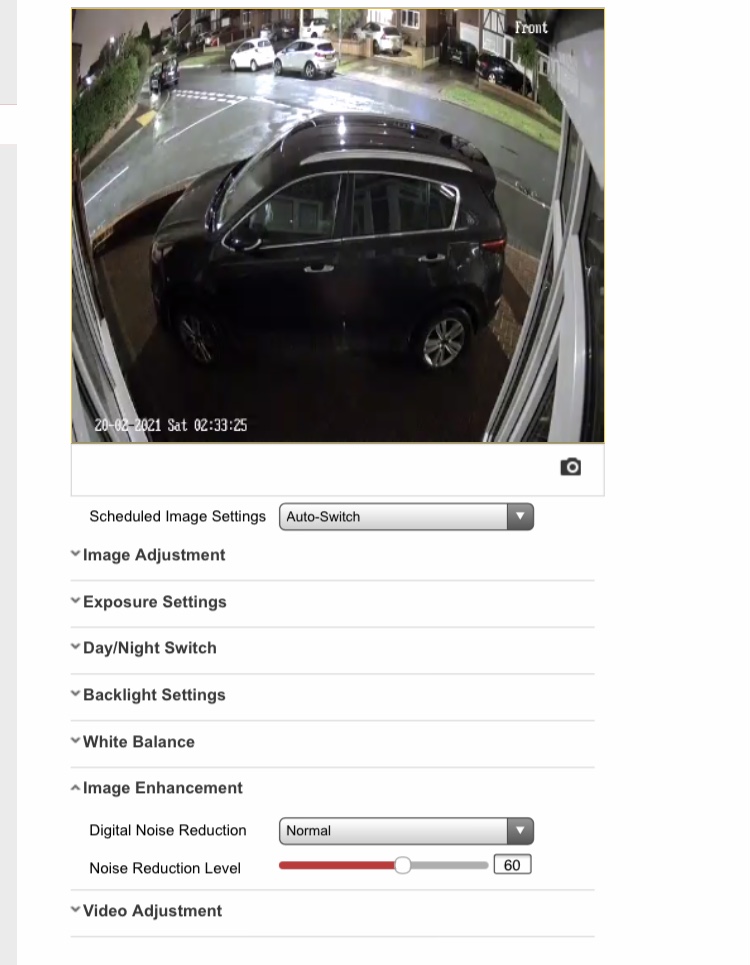Click the Normal dropdown arrow button
This screenshot has width=750, height=965.
point(520,831)
